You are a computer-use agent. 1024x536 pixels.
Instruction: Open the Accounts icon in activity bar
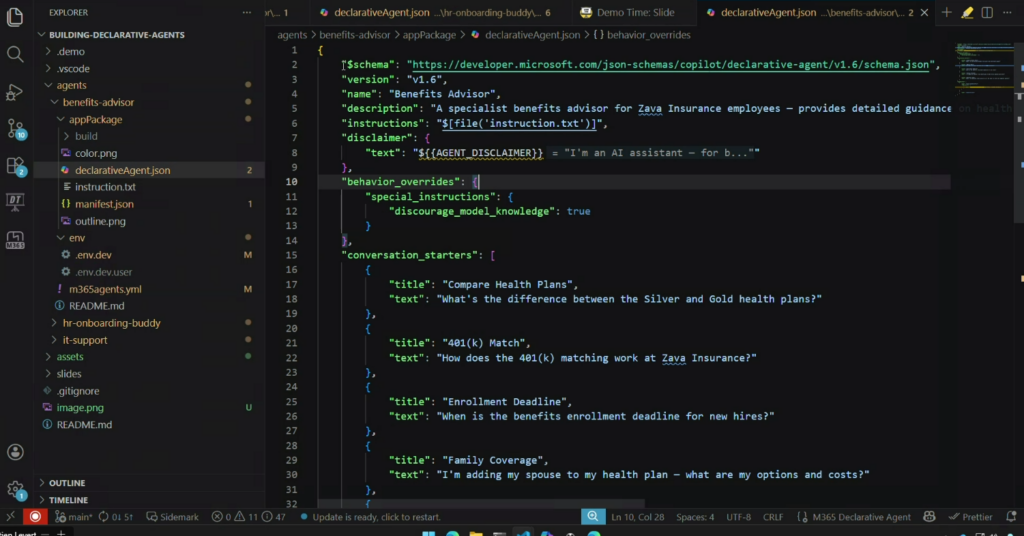click(x=15, y=452)
